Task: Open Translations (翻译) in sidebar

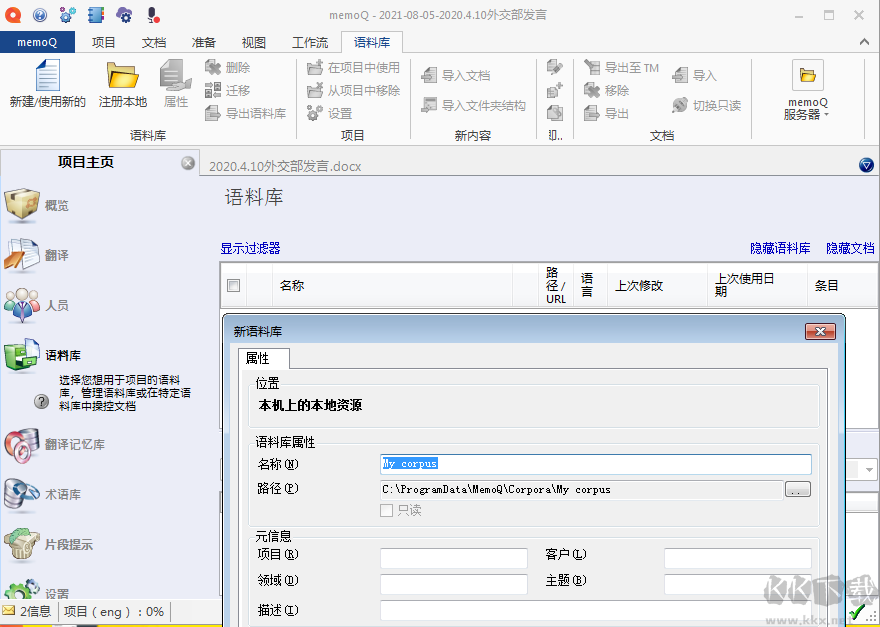Action: [x=36, y=255]
